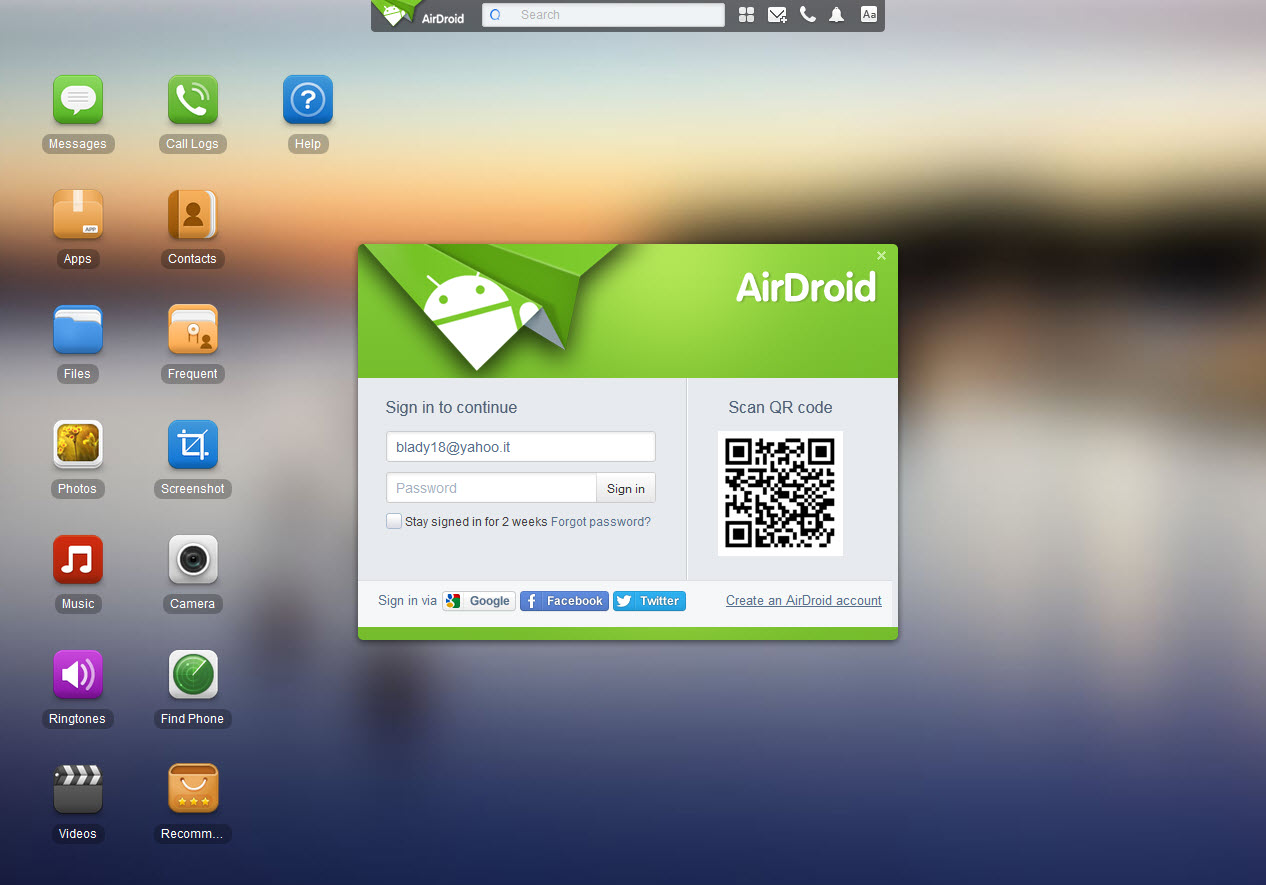
Task: Click the Sign in button
Action: 626,488
